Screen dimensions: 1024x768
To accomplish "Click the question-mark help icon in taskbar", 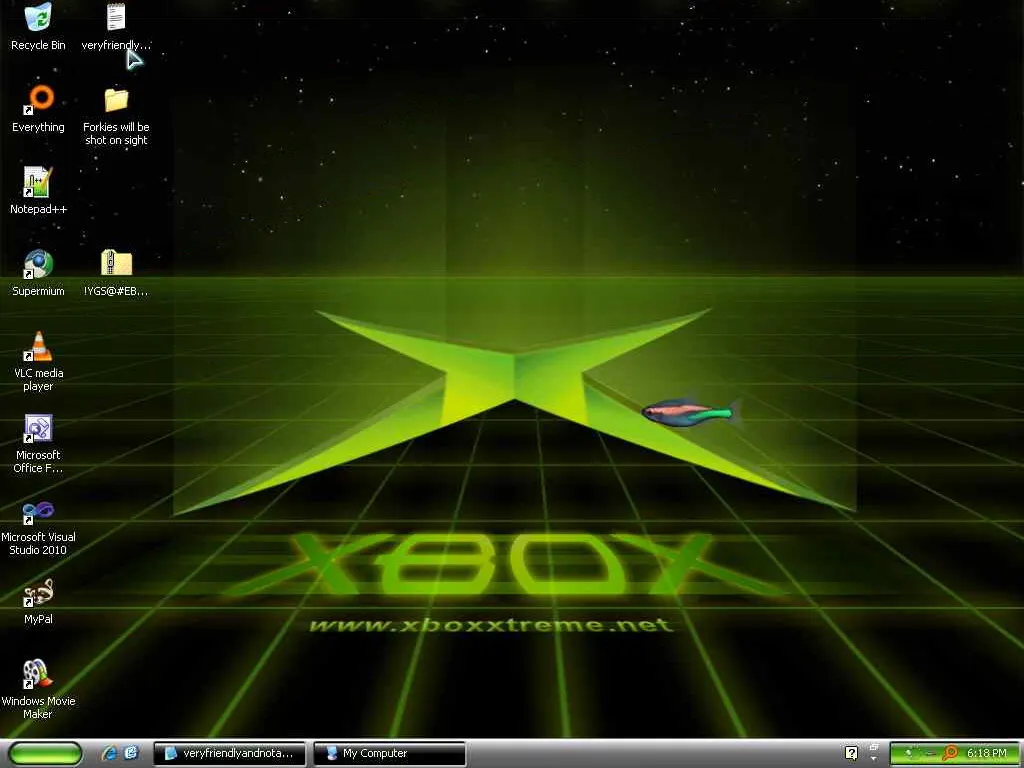I will [x=852, y=754].
